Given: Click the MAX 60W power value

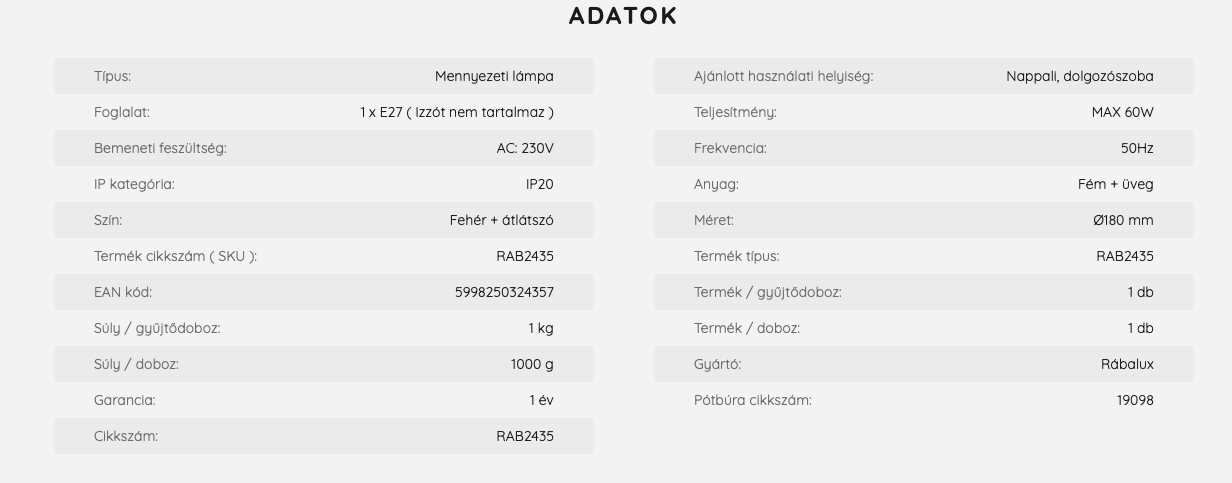Looking at the screenshot, I should tap(1123, 112).
